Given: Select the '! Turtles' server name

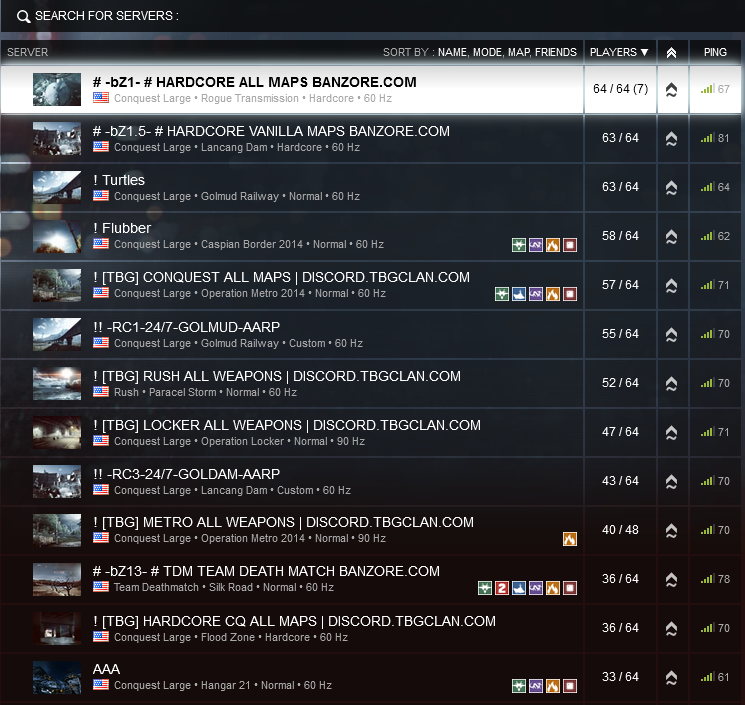Looking at the screenshot, I should (119, 180).
